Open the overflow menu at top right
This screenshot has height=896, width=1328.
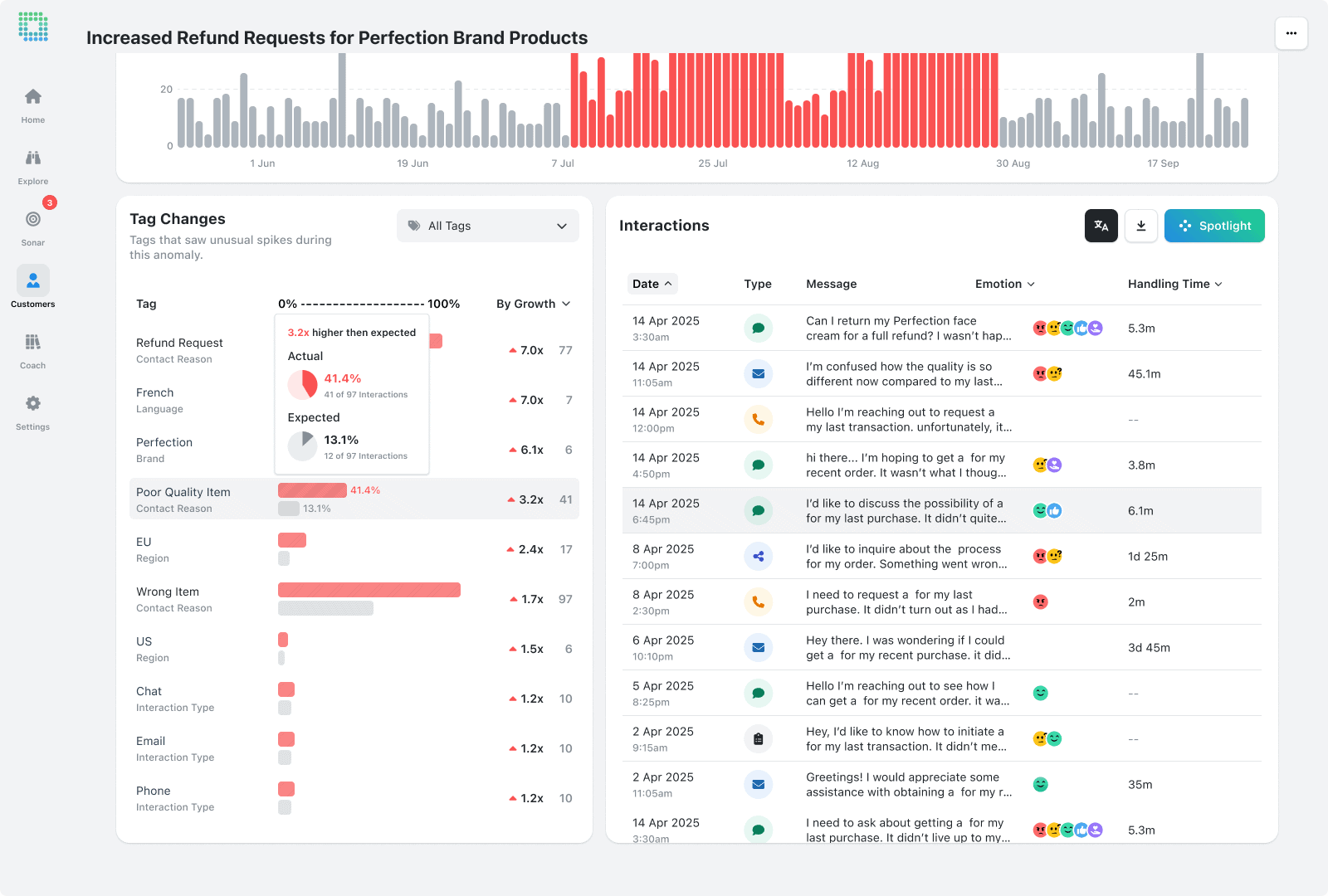point(1291,33)
